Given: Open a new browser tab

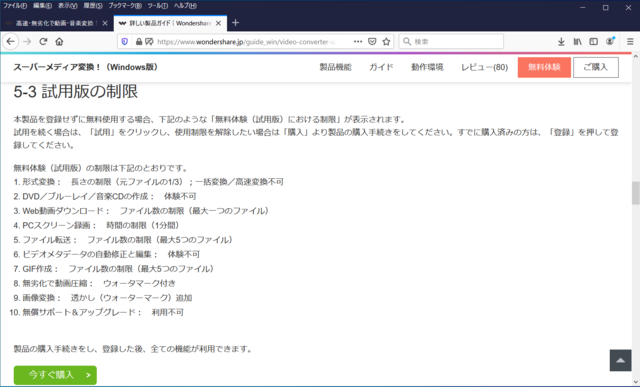Looking at the screenshot, I should [x=235, y=23].
